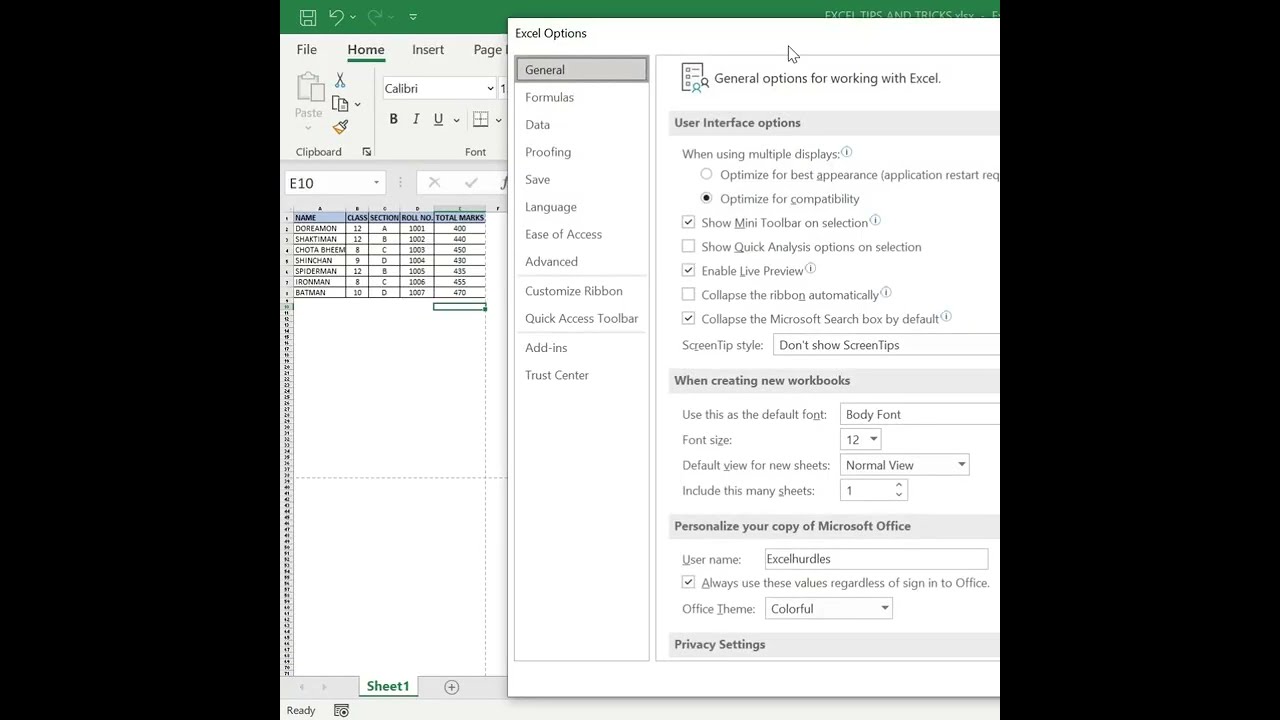Click the Redo arrow icon
Image resolution: width=1280 pixels, height=720 pixels.
[x=375, y=17]
